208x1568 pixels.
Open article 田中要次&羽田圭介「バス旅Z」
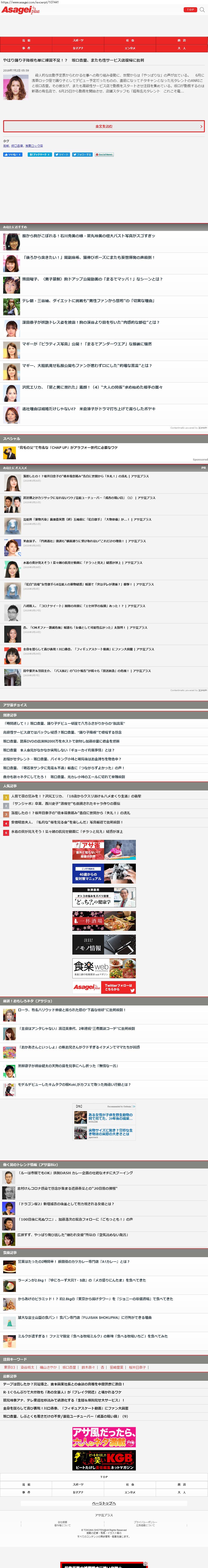(x=87, y=671)
